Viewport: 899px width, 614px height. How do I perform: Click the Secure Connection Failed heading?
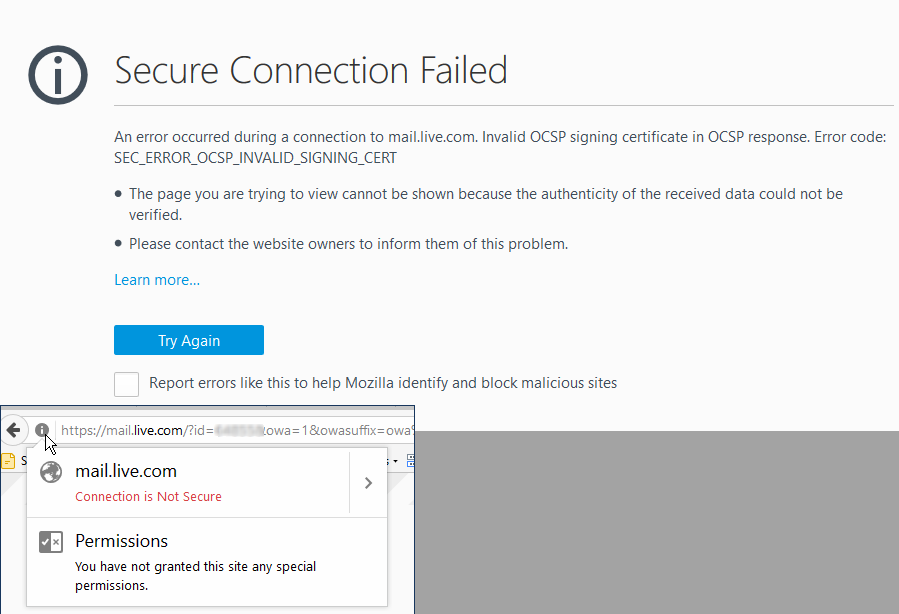(311, 71)
